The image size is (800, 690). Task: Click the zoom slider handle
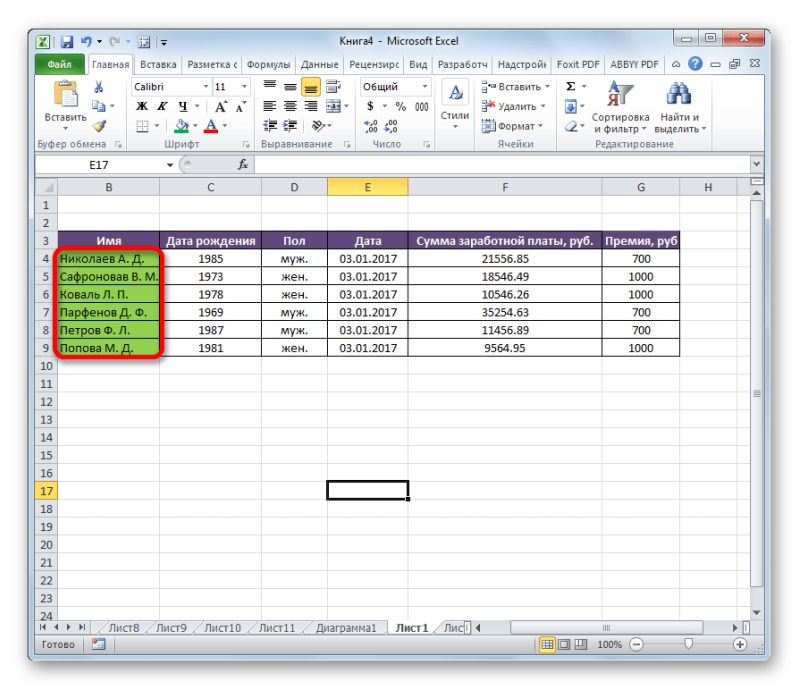(x=688, y=644)
